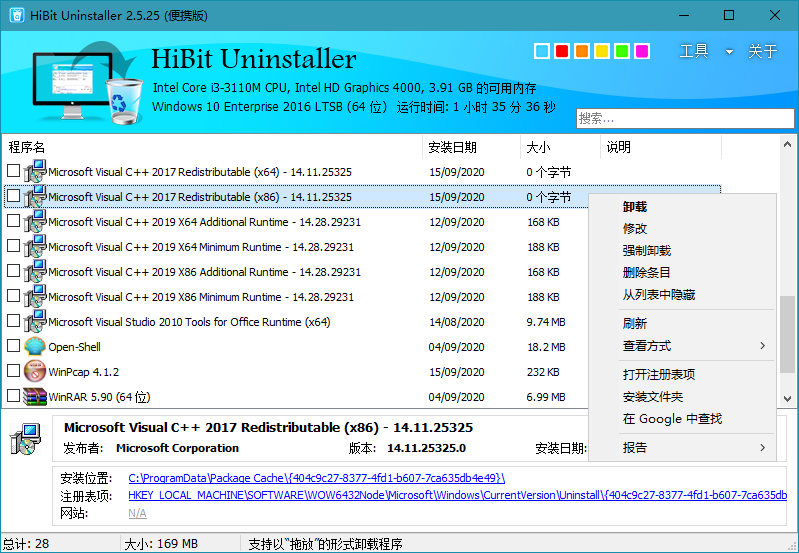This screenshot has width=799, height=553.
Task: Click the icon of 2019 X64 Minimum Runtime
Action: [x=35, y=246]
